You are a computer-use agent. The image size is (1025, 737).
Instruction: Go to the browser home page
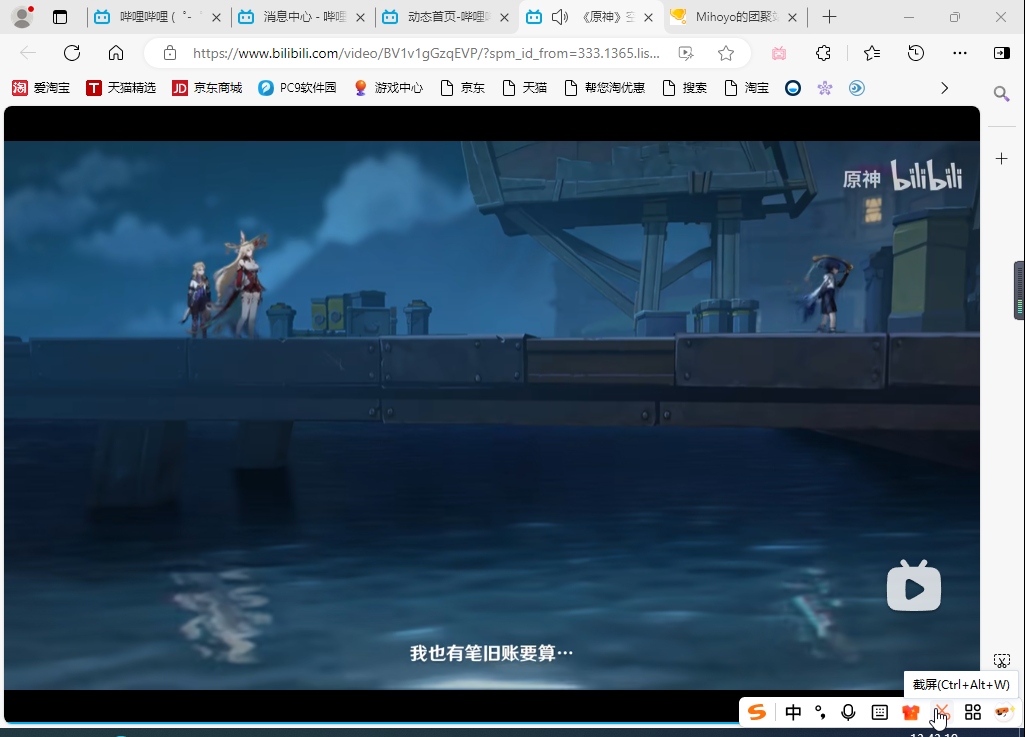[x=116, y=53]
